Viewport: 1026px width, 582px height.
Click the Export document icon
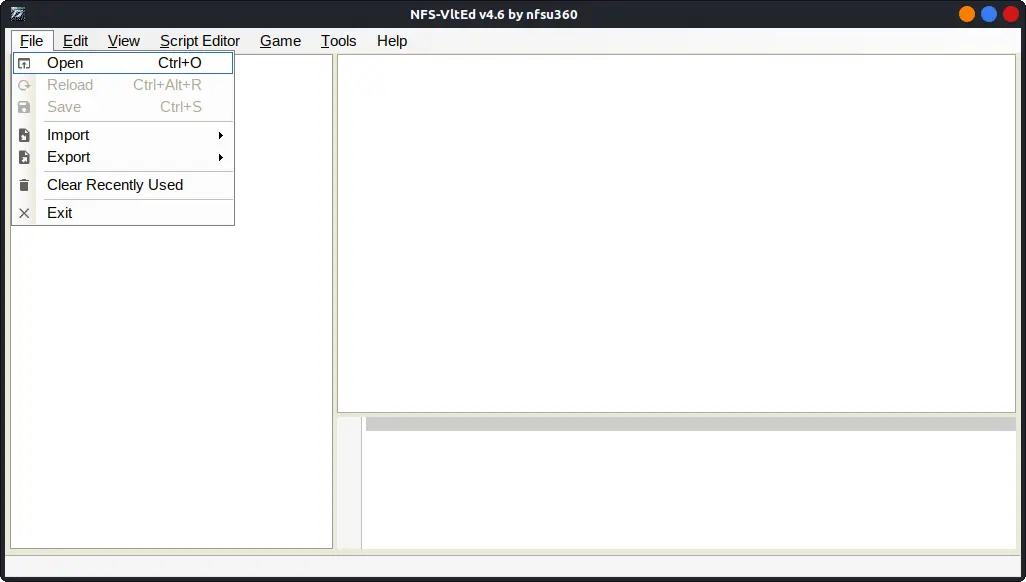(24, 158)
